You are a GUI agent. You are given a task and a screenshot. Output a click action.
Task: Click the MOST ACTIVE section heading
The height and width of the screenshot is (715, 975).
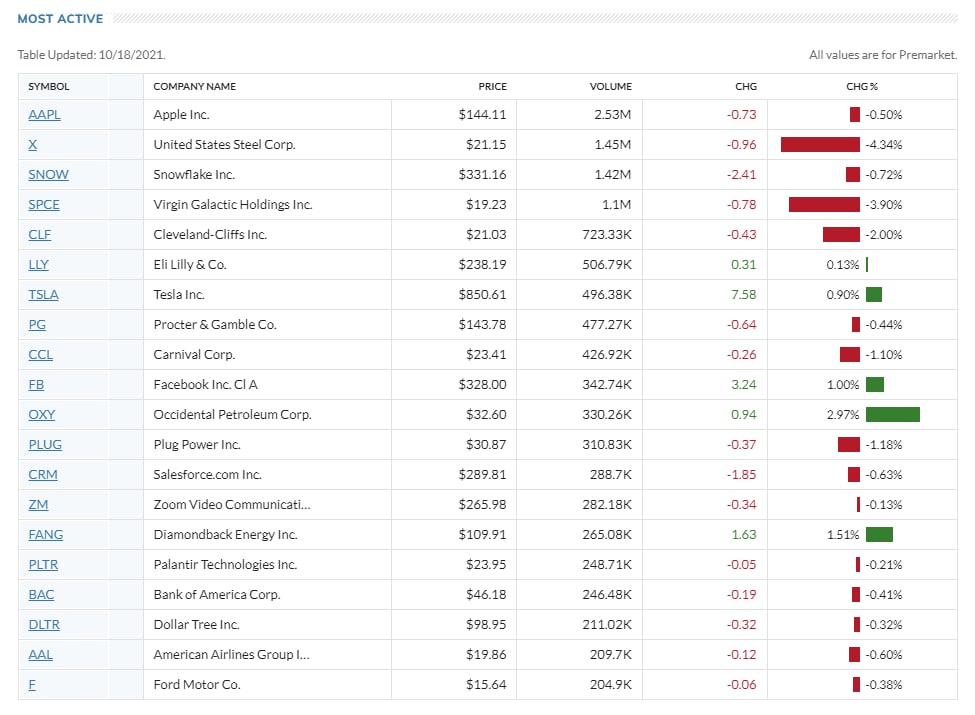(x=60, y=19)
